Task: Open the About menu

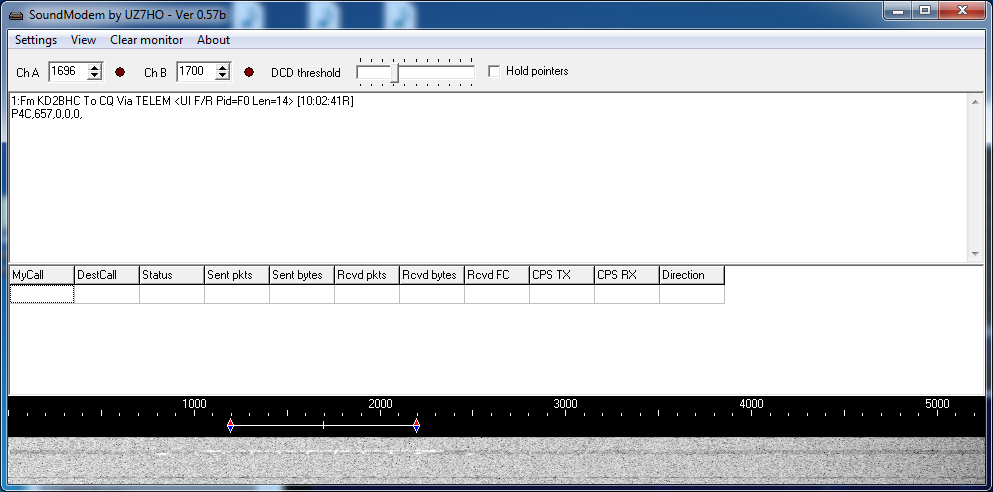Action: (x=213, y=40)
